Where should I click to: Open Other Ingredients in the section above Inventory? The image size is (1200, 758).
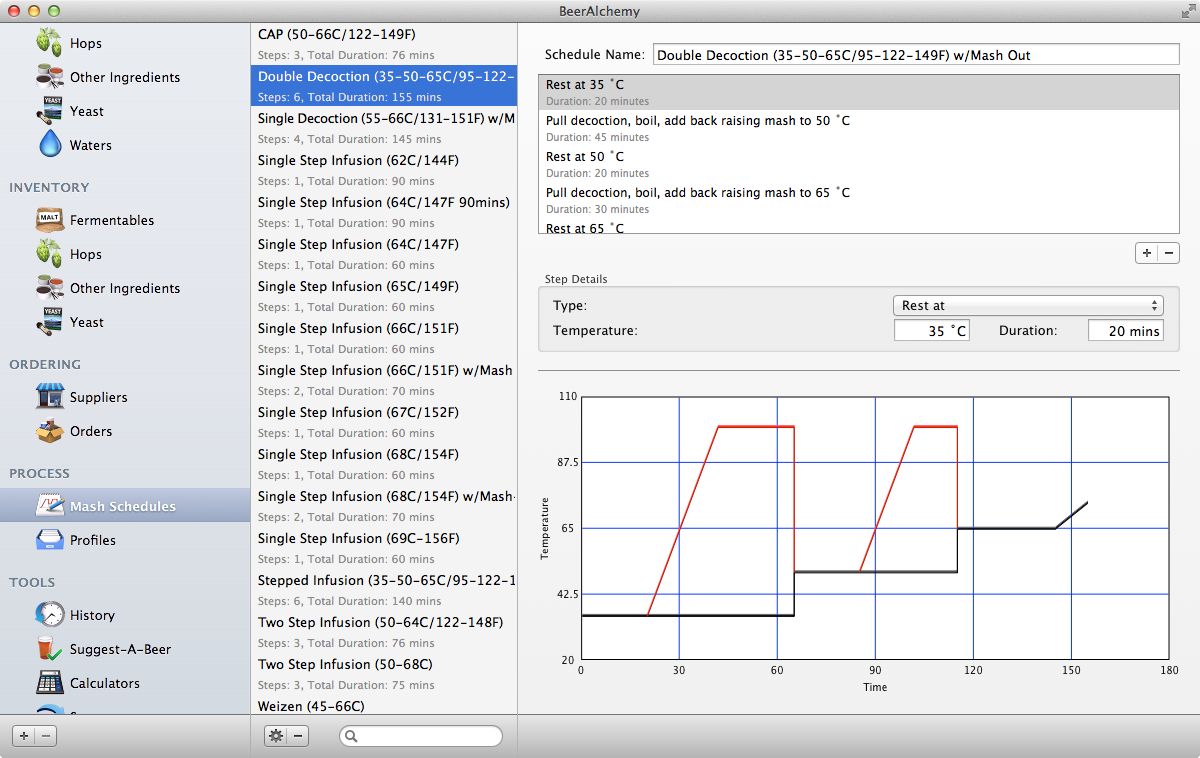124,77
